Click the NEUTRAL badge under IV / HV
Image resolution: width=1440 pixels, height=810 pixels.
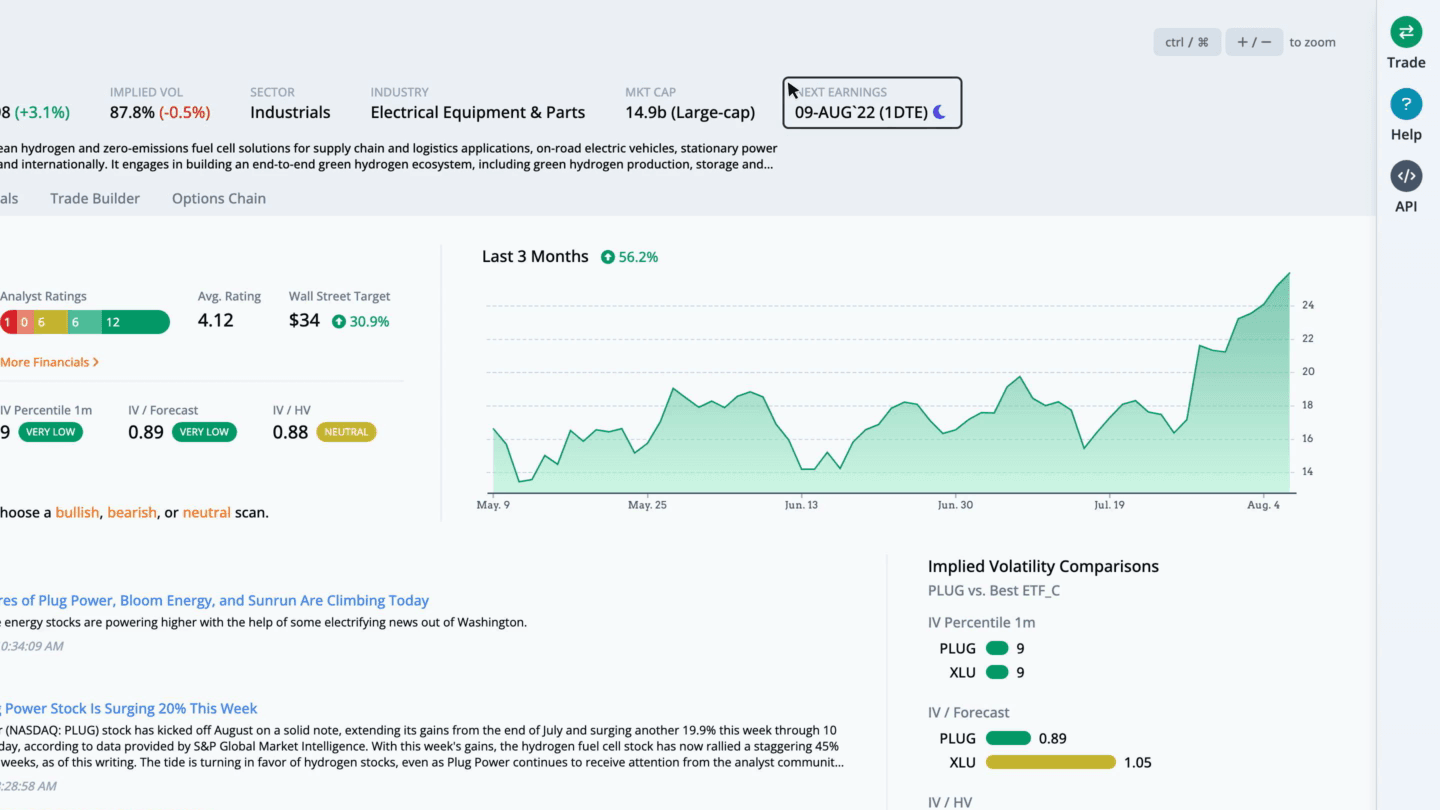[x=346, y=432]
